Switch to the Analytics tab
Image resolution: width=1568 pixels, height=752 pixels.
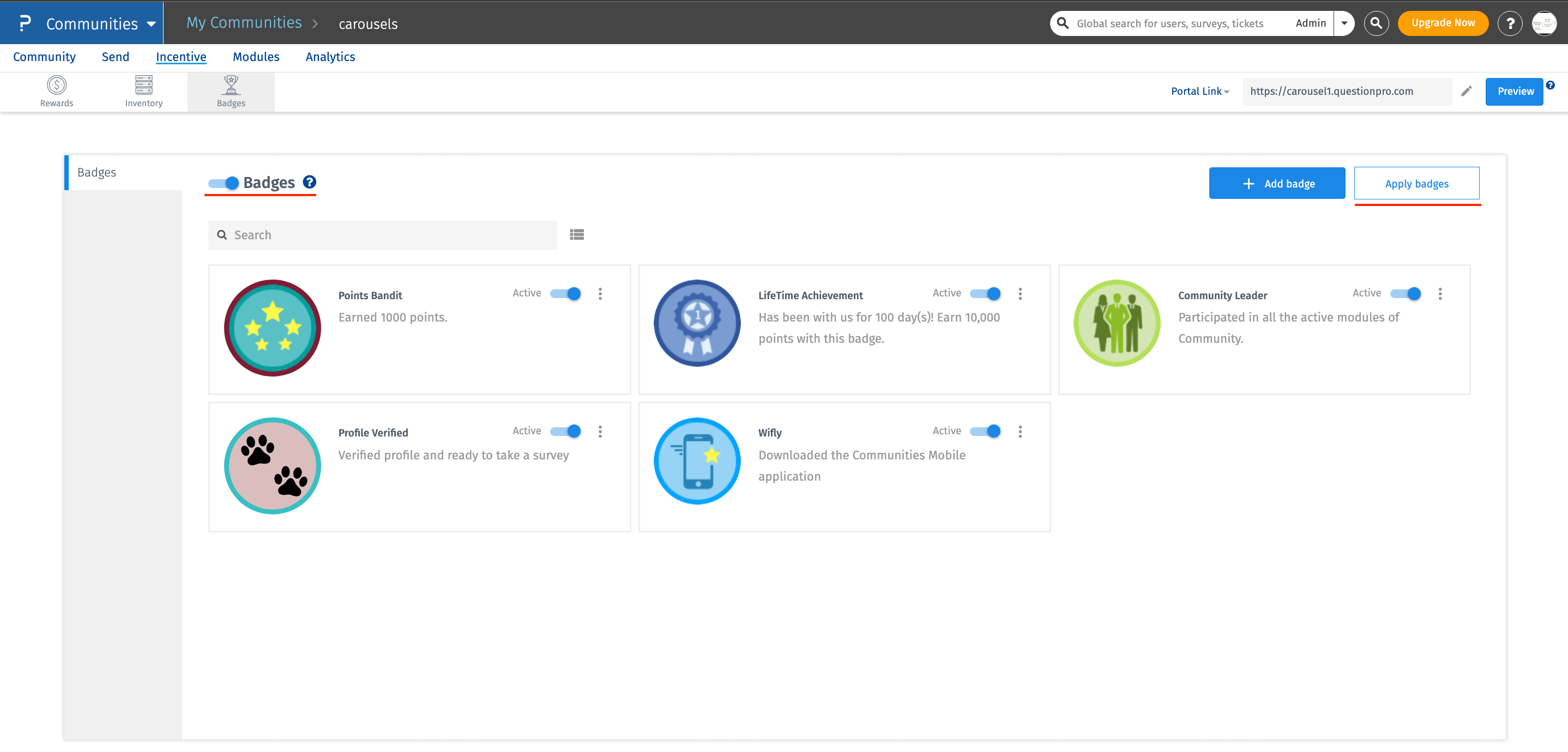tap(330, 57)
